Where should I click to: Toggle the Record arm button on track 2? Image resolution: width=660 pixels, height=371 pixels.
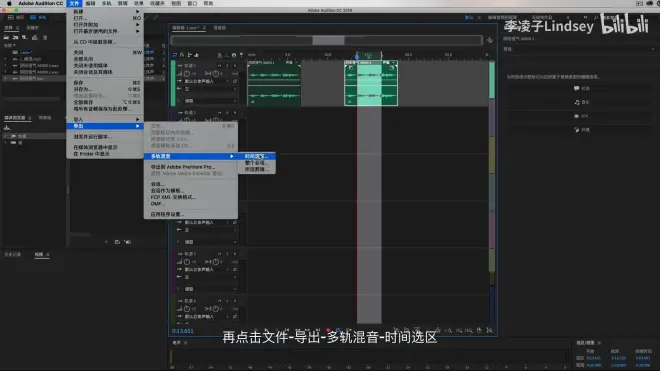click(235, 113)
